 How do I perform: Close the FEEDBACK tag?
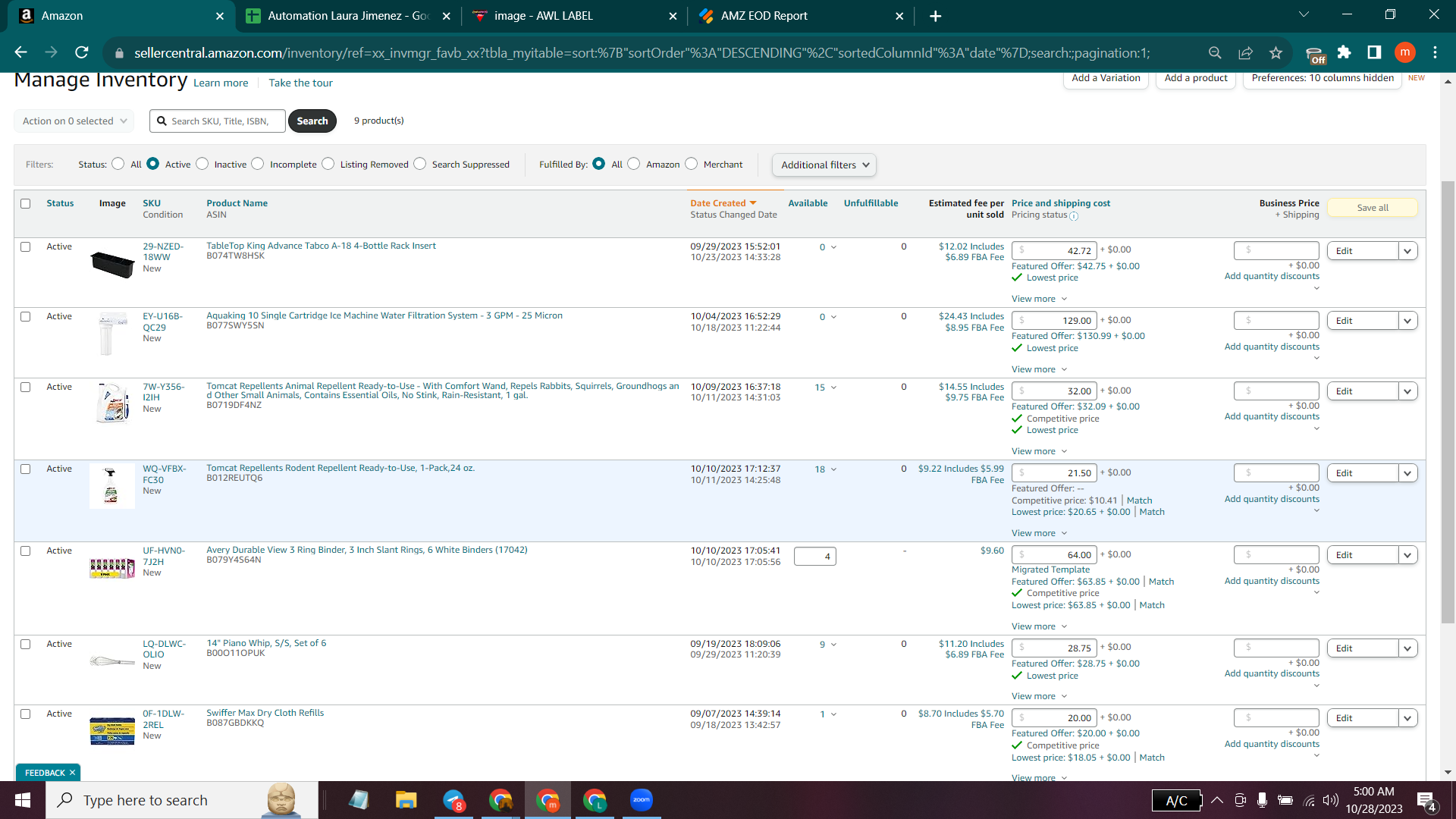tap(72, 773)
